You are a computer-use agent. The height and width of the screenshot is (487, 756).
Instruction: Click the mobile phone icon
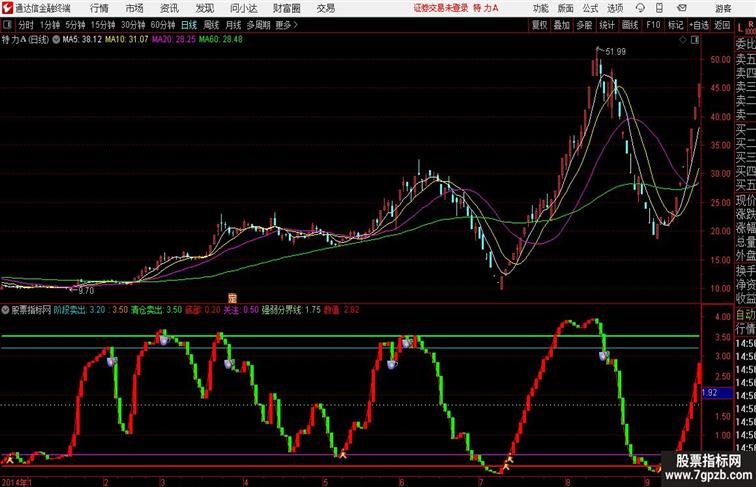[x=660, y=8]
